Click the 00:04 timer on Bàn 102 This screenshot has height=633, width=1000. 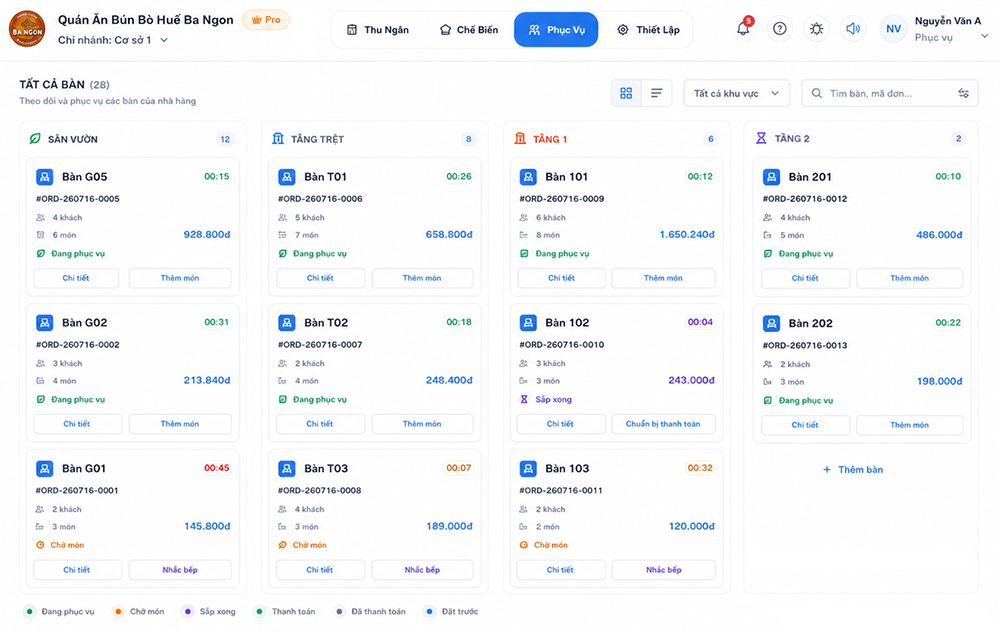point(700,322)
